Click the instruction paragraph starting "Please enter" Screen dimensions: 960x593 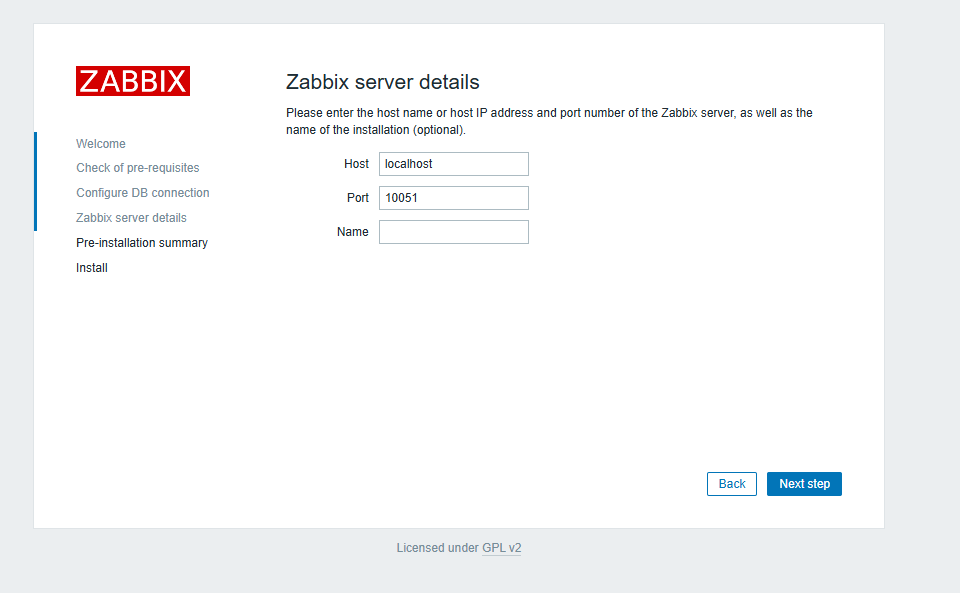549,121
